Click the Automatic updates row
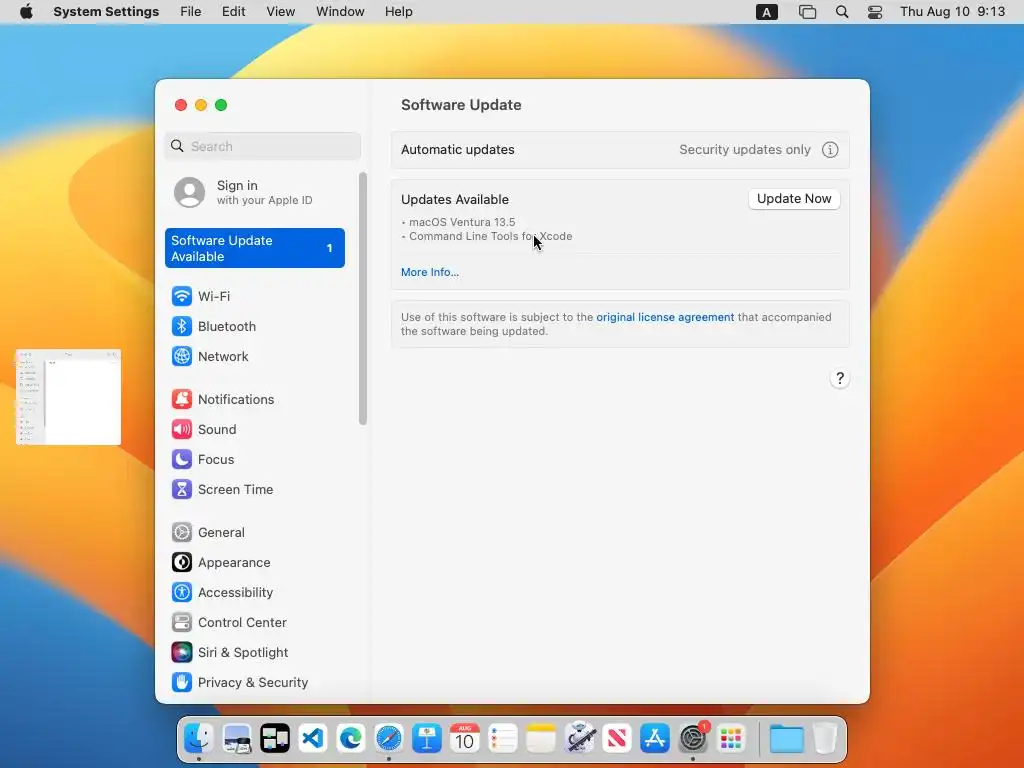 (620, 150)
